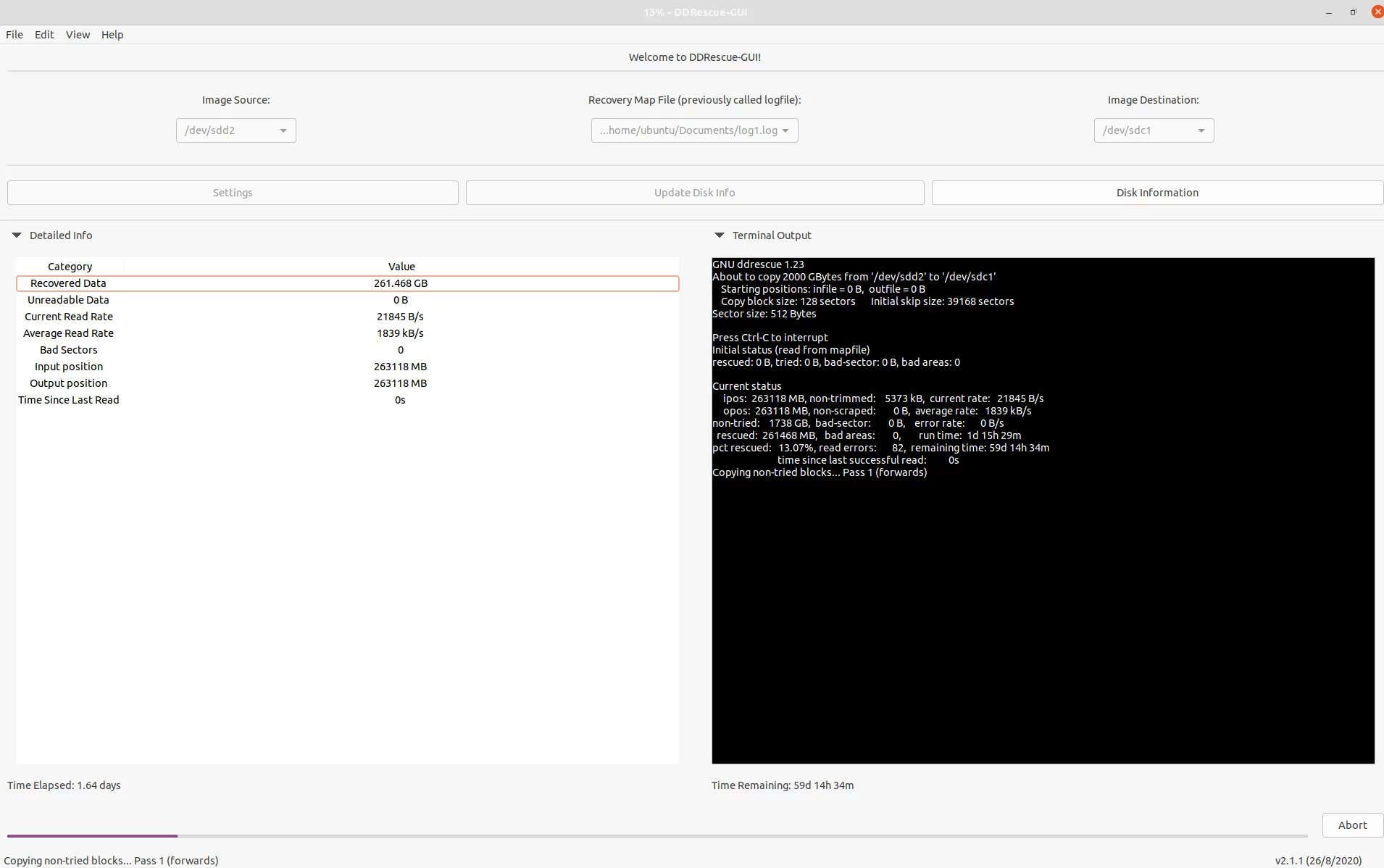Open the View menu
1384x868 pixels.
78,35
